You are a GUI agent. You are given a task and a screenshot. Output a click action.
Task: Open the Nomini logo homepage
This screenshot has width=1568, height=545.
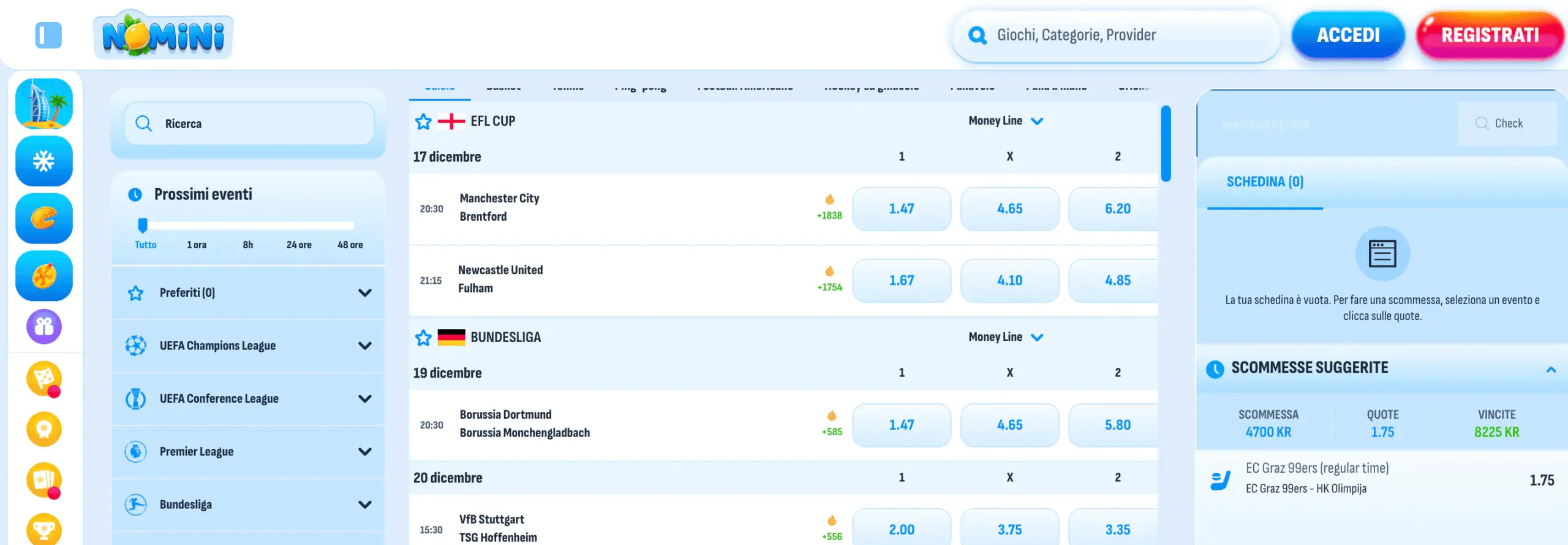tap(164, 35)
